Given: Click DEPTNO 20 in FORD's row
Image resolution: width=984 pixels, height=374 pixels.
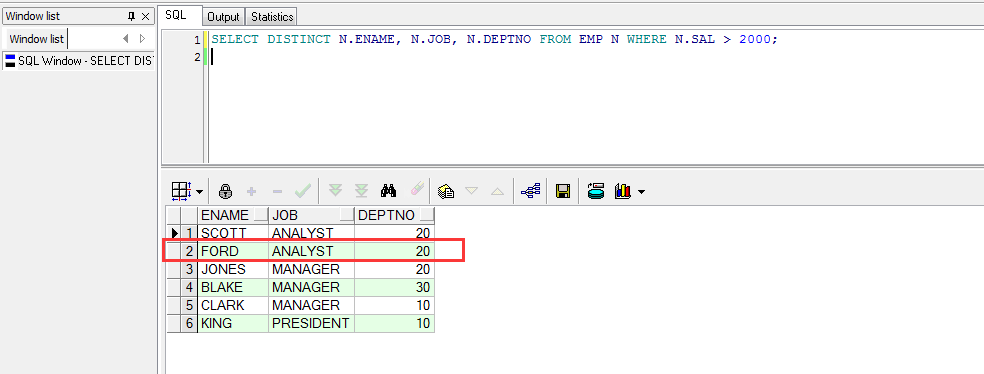Looking at the screenshot, I should click(x=395, y=251).
